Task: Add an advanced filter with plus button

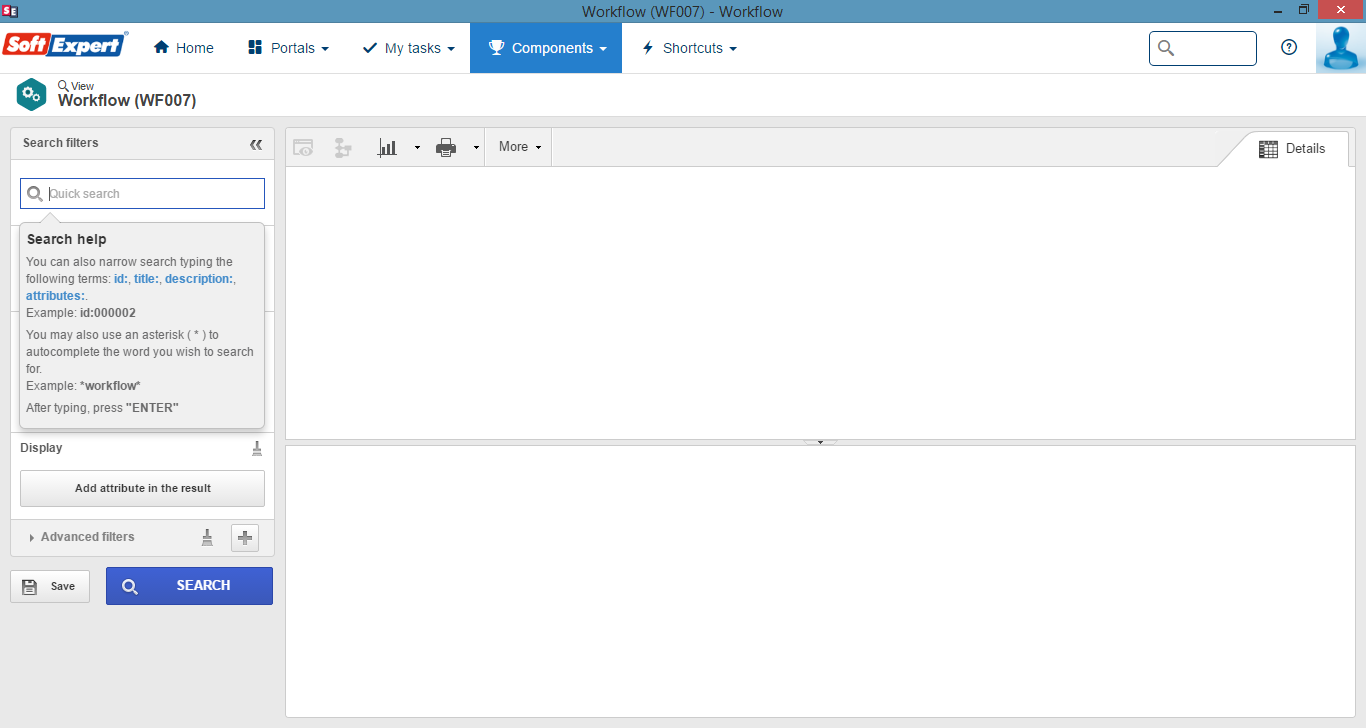Action: pyautogui.click(x=245, y=537)
